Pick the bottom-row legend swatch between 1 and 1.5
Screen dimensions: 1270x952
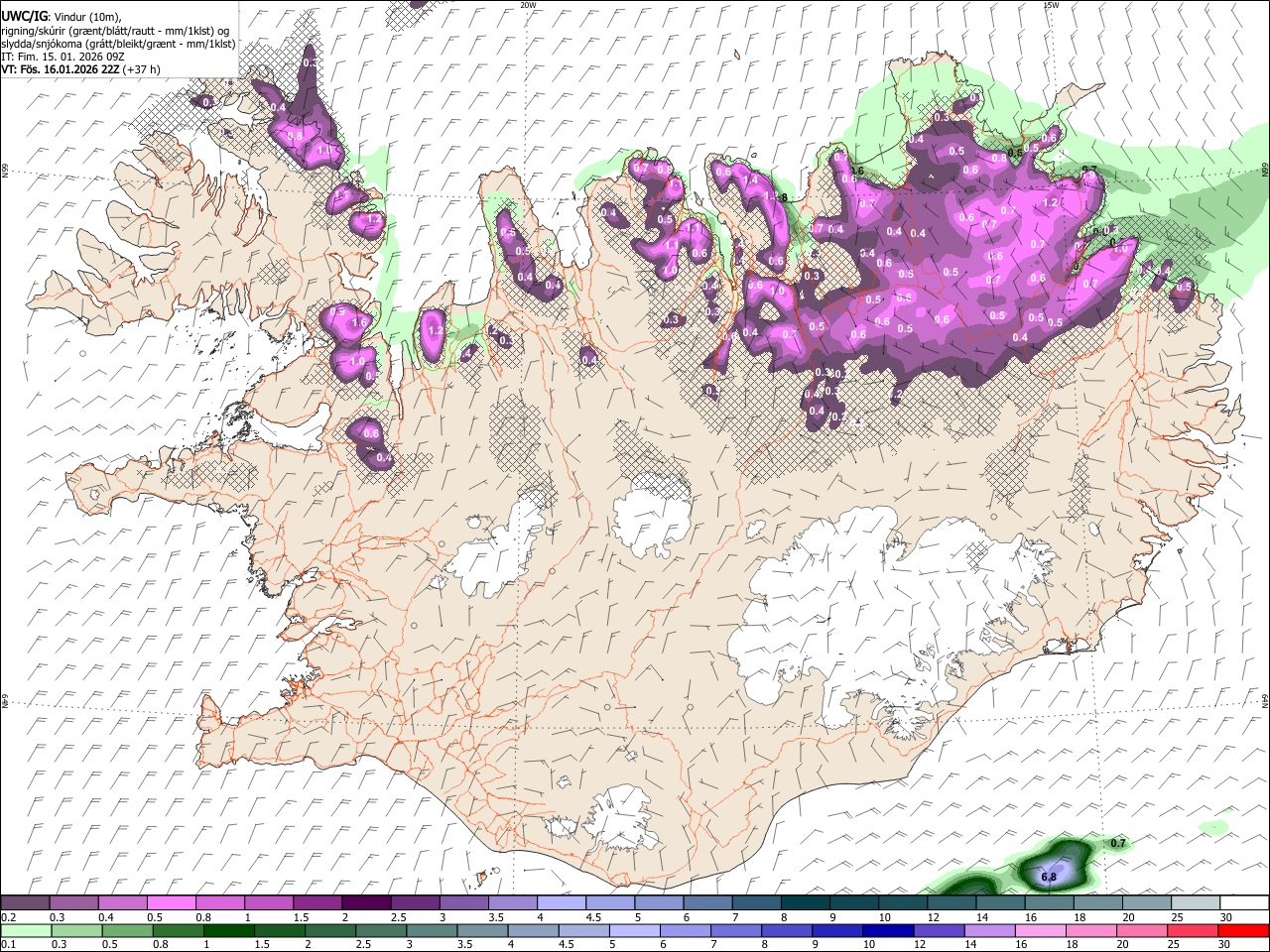click(229, 930)
